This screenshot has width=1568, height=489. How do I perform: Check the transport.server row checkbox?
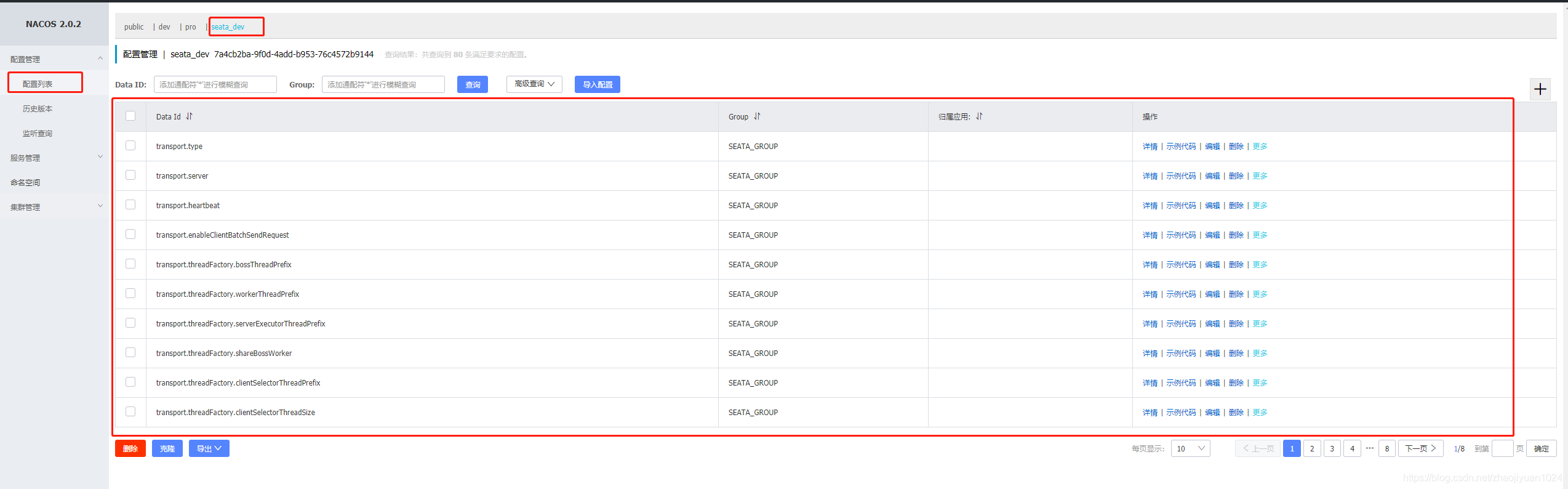pos(130,175)
